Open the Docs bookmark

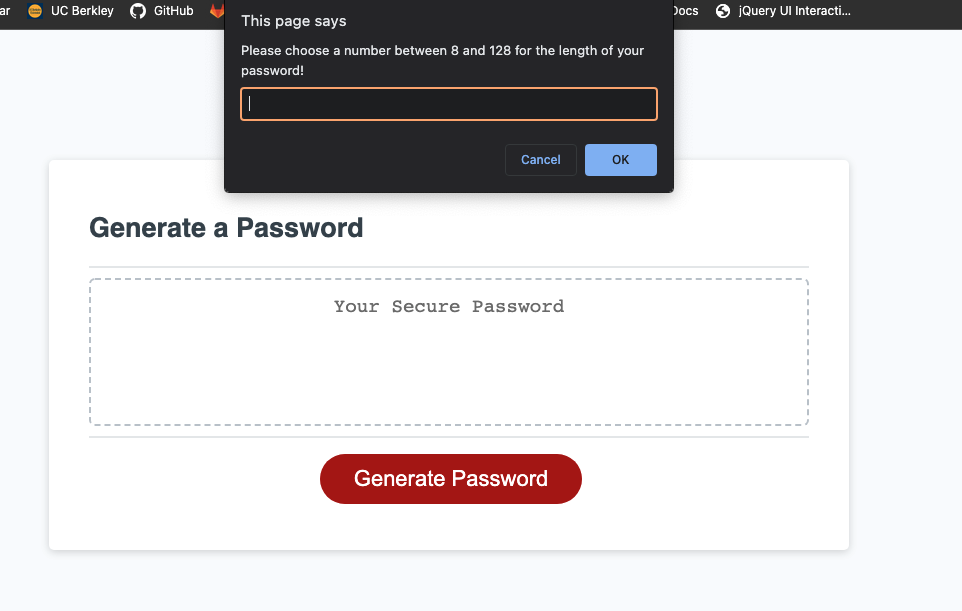pyautogui.click(x=685, y=11)
